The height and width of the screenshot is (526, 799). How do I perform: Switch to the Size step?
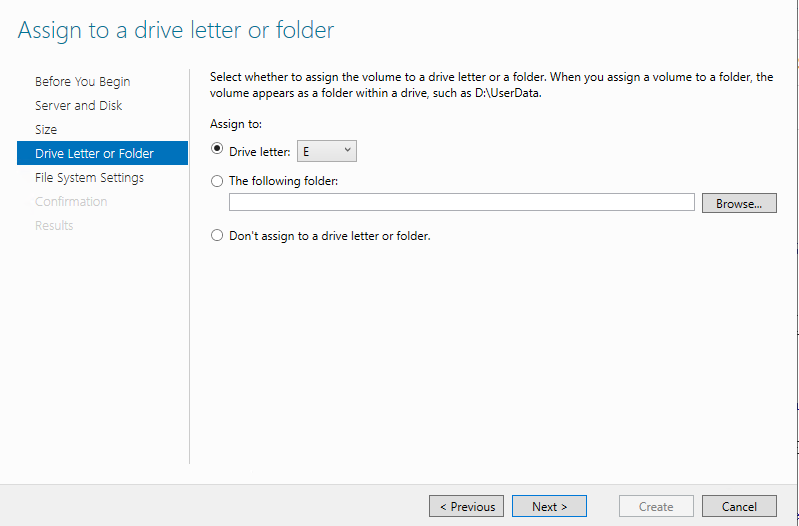pyautogui.click(x=46, y=129)
